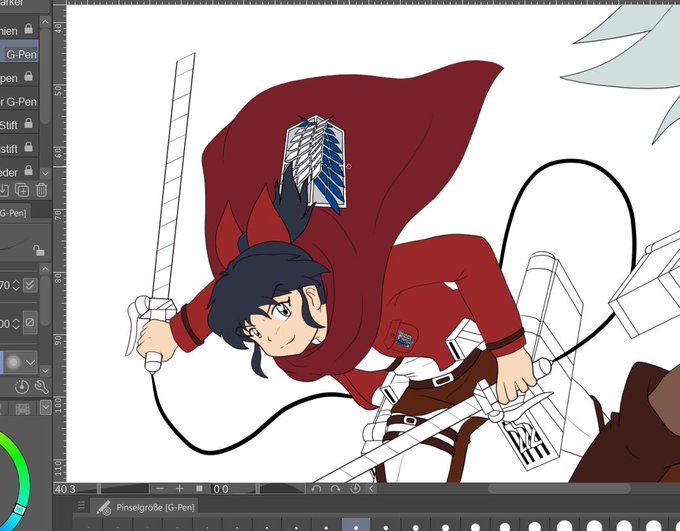Rotate canvas right with curved arrow icon
Screen dimensions: 680x531
pyautogui.click(x=335, y=489)
